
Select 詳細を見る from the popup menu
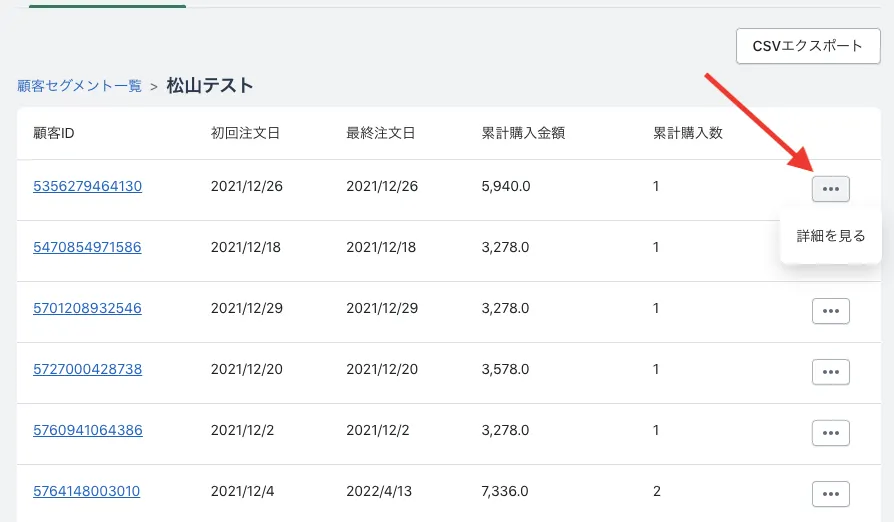830,237
